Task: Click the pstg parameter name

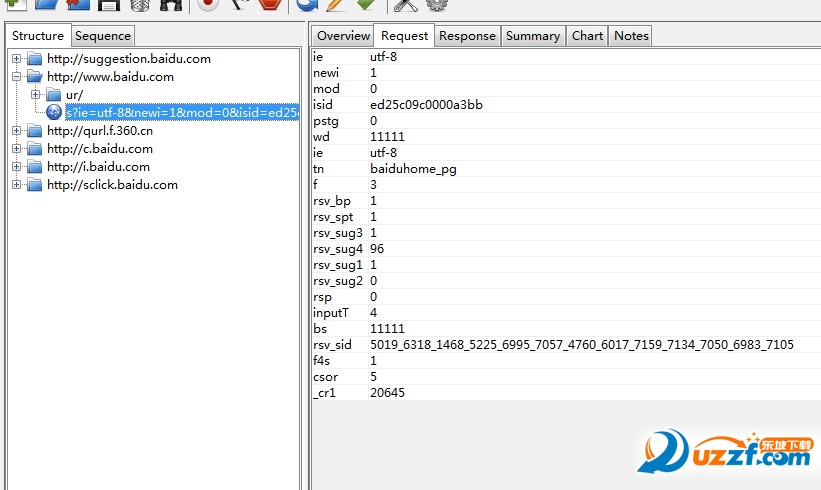Action: (326, 121)
